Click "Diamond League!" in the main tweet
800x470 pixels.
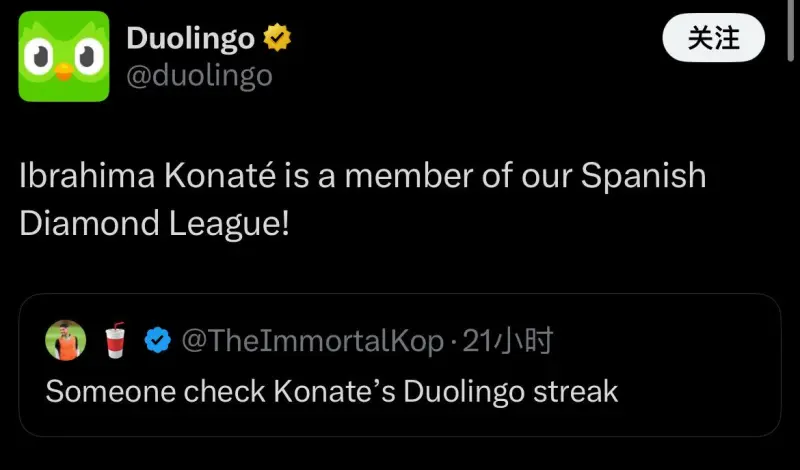click(154, 222)
